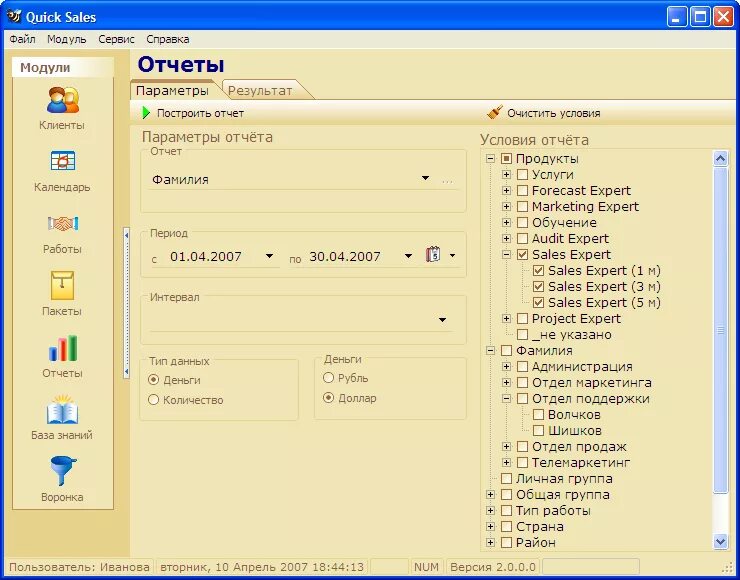Click the conditions tree scroll down arrow
Screen dimensions: 740x580
click(x=721, y=541)
